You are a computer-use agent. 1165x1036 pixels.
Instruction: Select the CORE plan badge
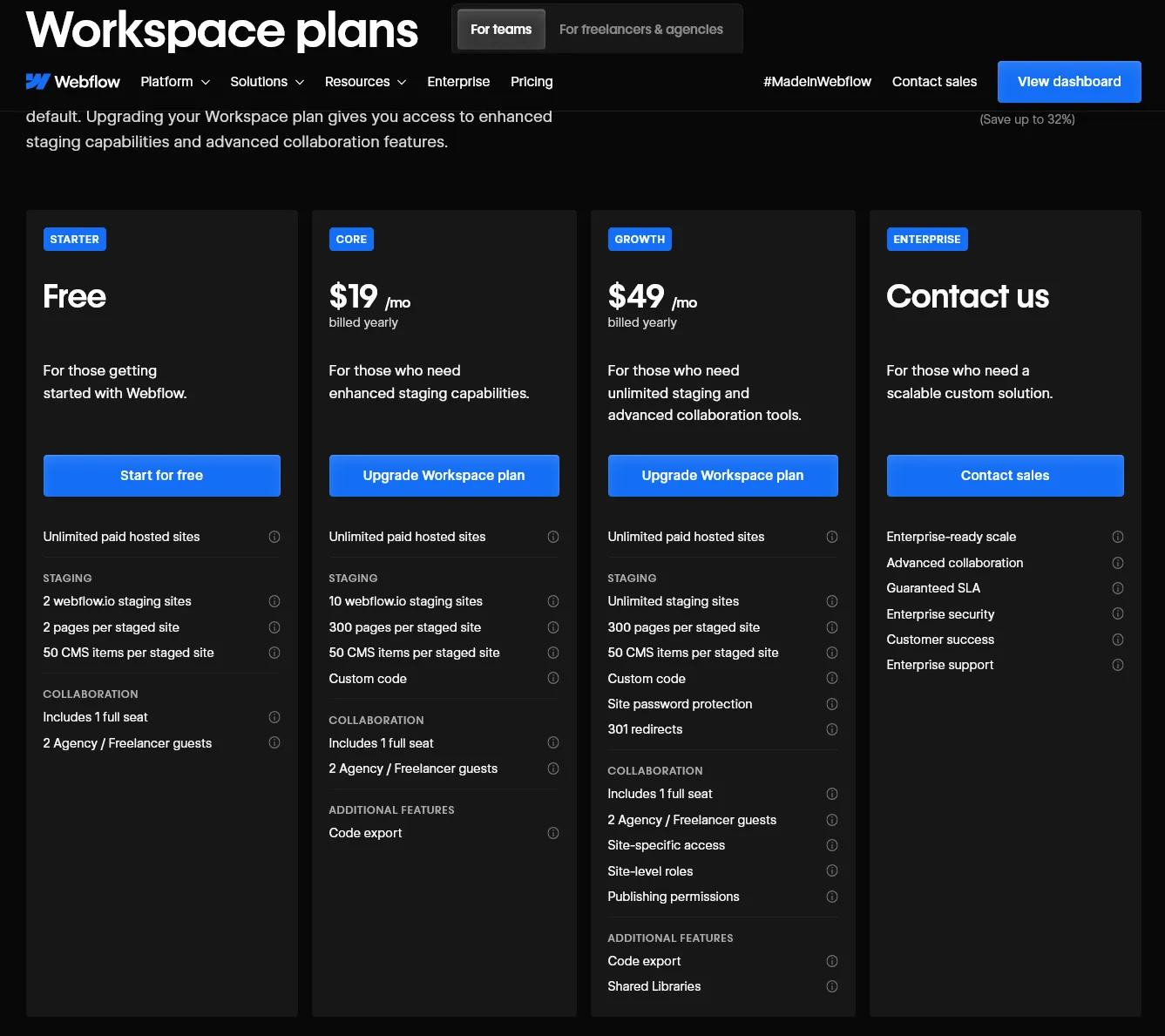pos(351,240)
